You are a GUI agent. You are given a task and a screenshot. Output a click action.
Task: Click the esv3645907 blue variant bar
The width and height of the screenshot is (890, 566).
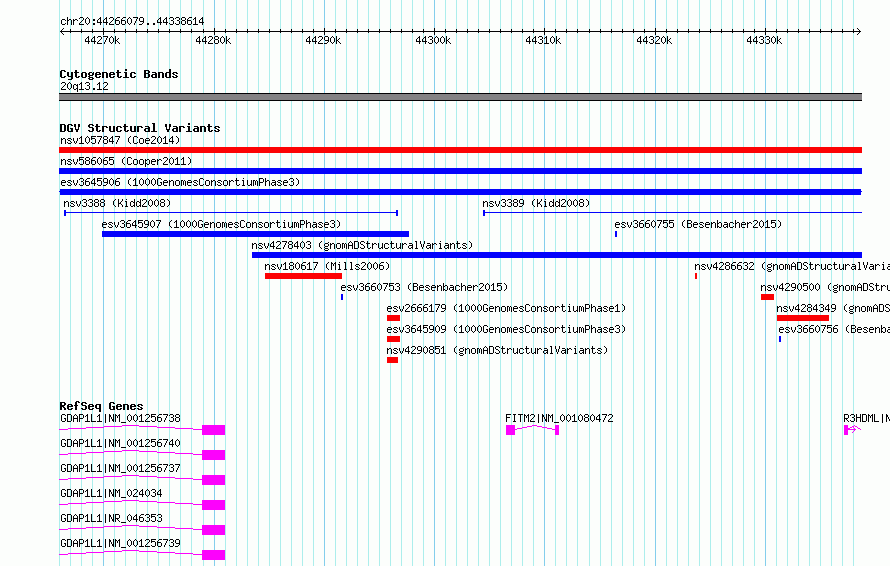[x=255, y=234]
